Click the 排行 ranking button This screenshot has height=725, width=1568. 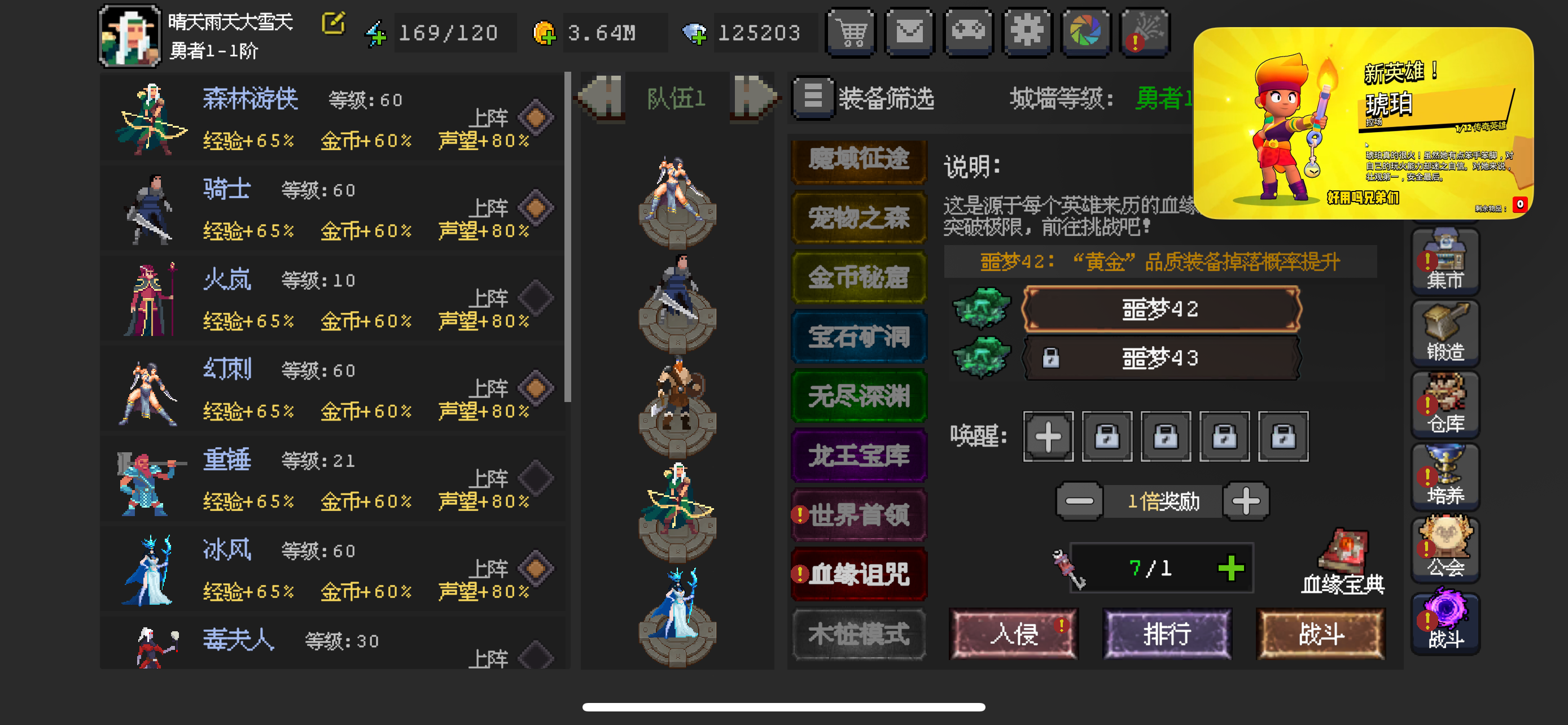tap(1167, 634)
